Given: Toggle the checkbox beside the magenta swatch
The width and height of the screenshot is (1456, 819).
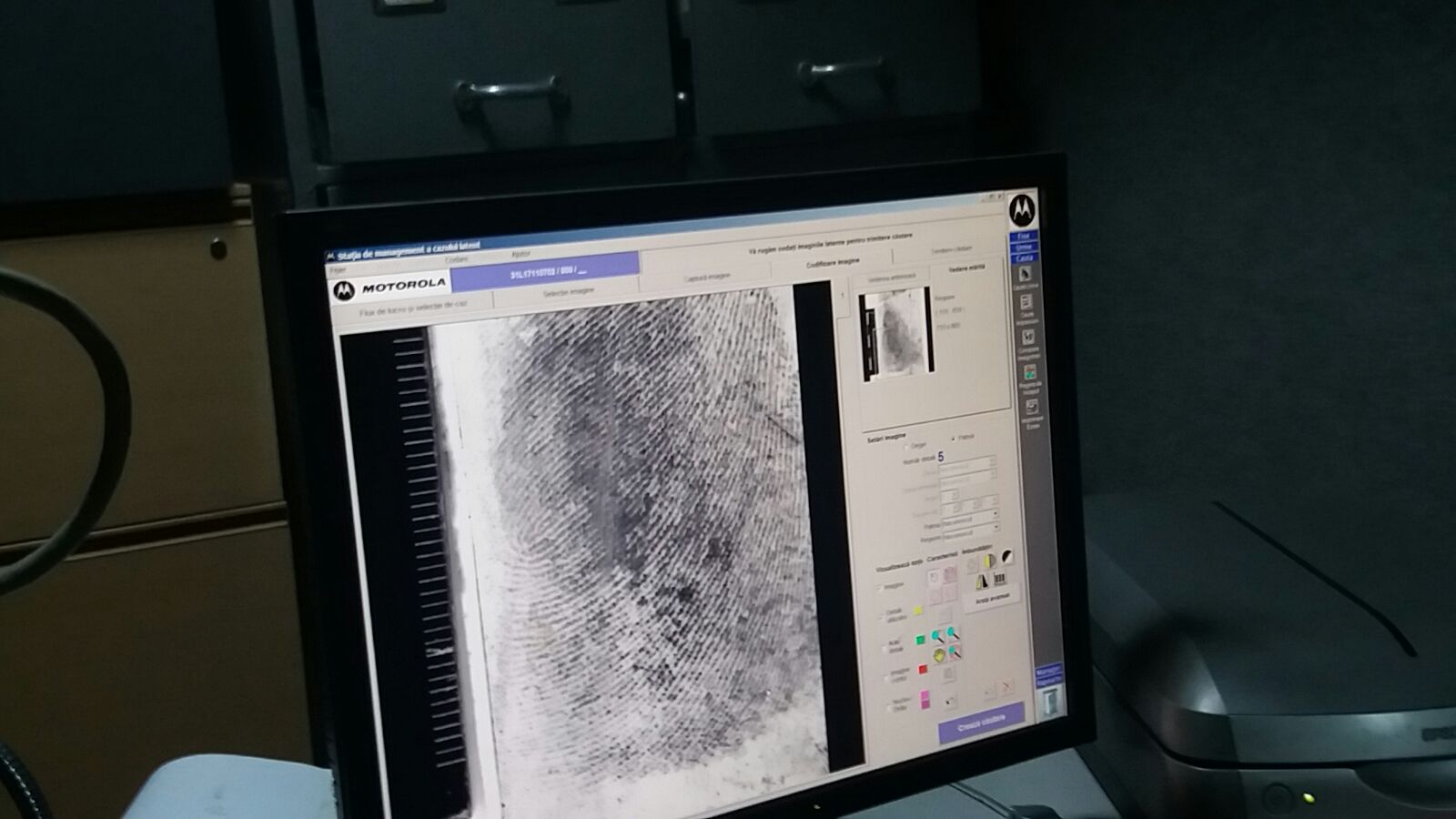Looking at the screenshot, I should [888, 708].
